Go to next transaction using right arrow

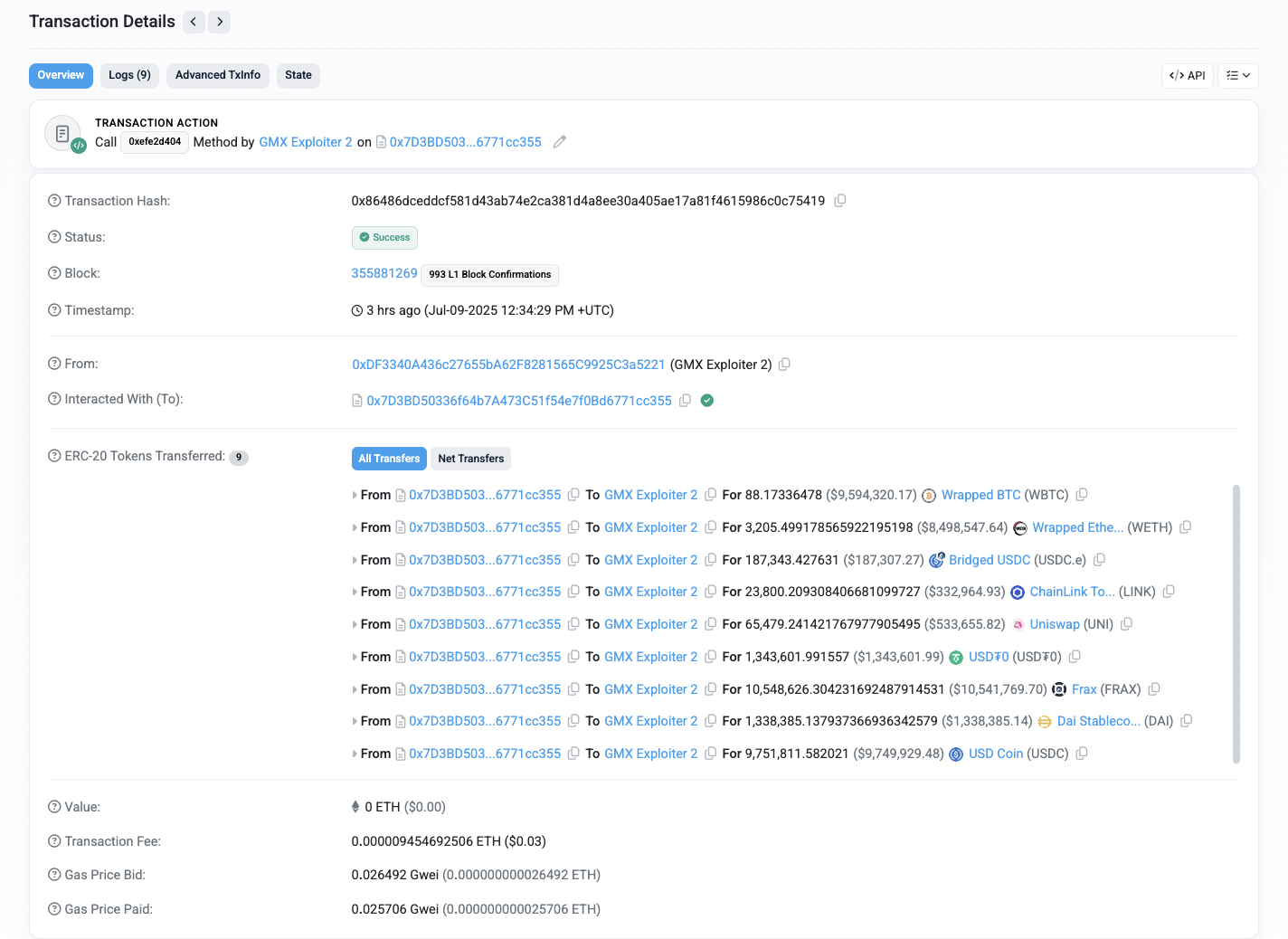(x=220, y=22)
